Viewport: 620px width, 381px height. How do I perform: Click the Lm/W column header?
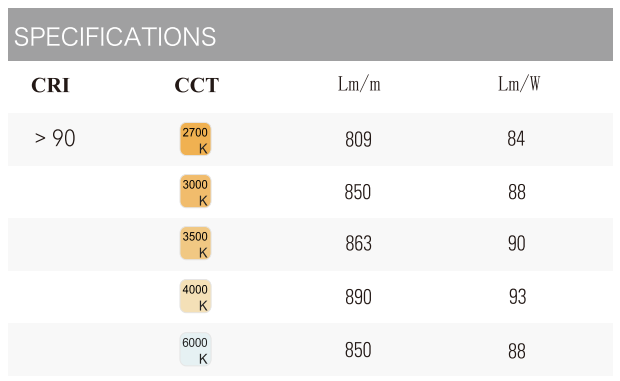click(519, 84)
